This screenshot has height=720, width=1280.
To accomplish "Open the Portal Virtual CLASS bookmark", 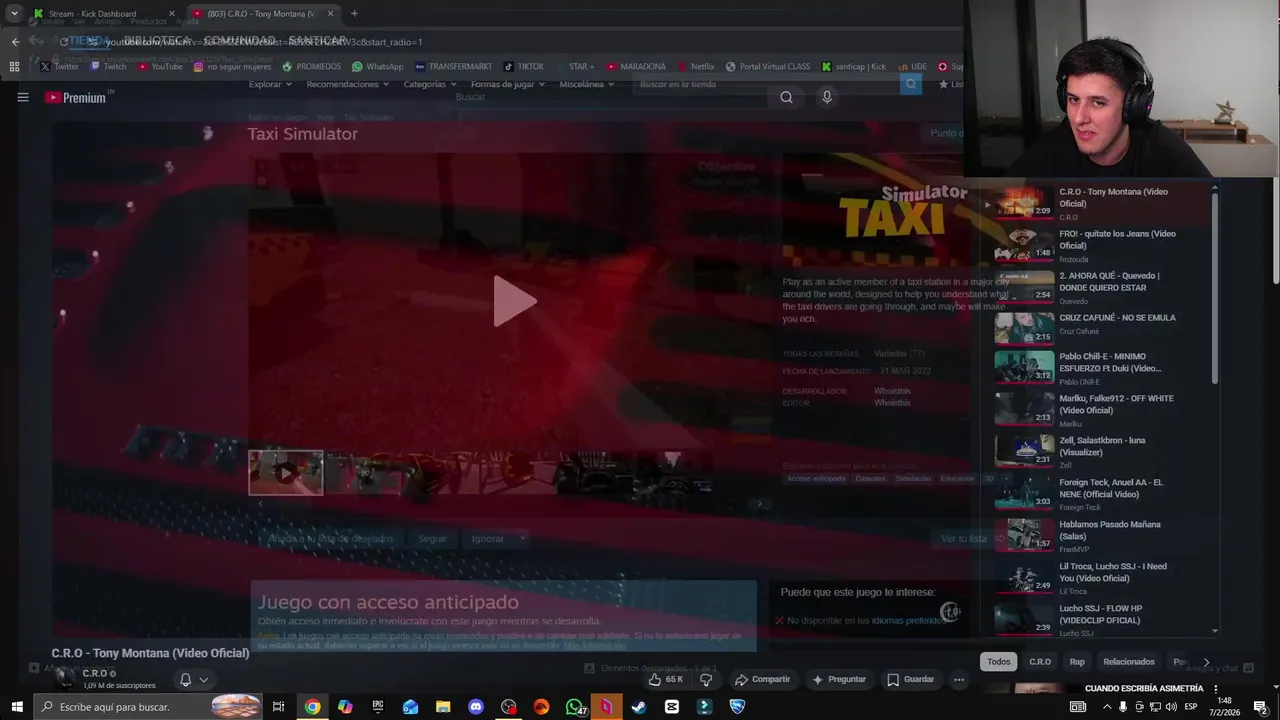I will (x=767, y=67).
